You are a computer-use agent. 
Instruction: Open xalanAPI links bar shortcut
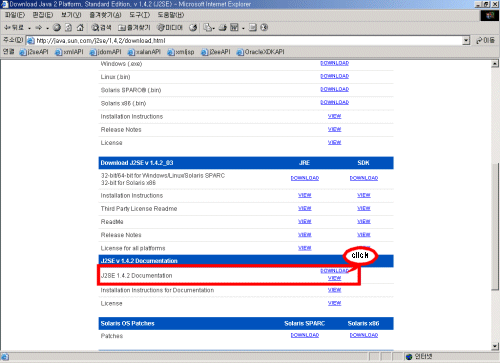pos(144,52)
